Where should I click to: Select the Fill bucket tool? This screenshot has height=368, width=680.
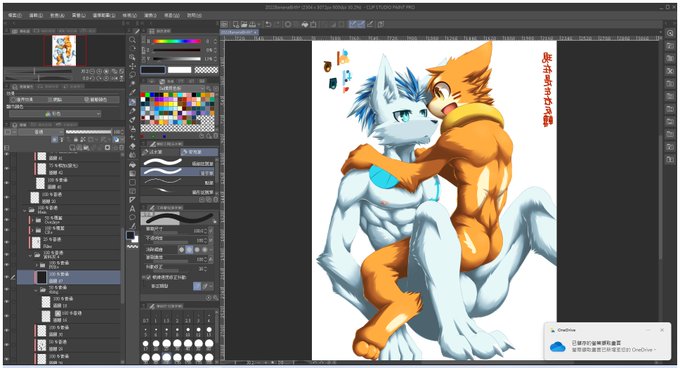pyautogui.click(x=132, y=165)
